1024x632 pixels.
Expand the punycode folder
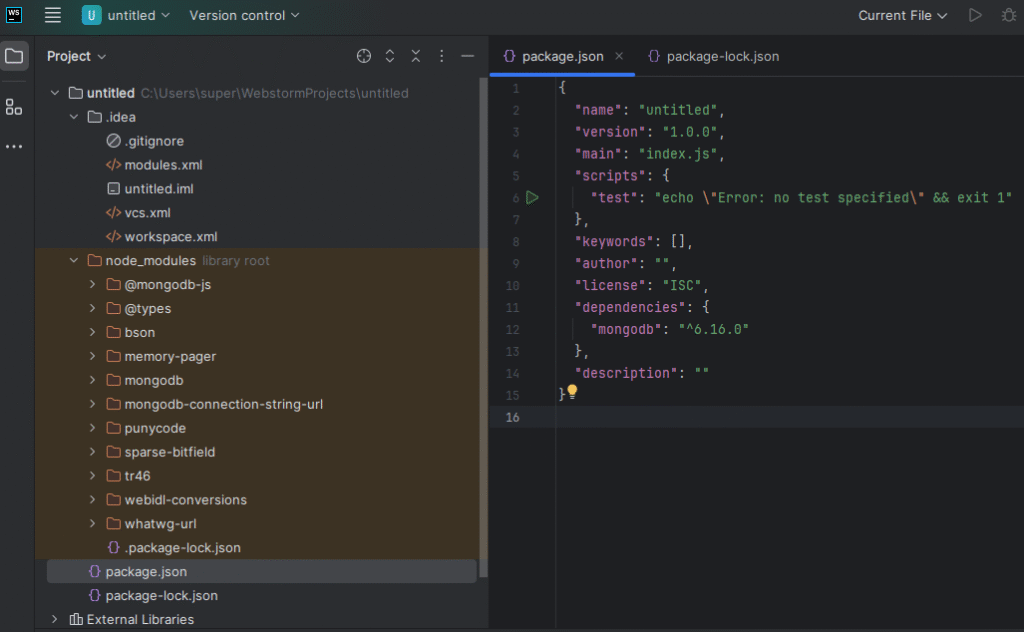(92, 428)
